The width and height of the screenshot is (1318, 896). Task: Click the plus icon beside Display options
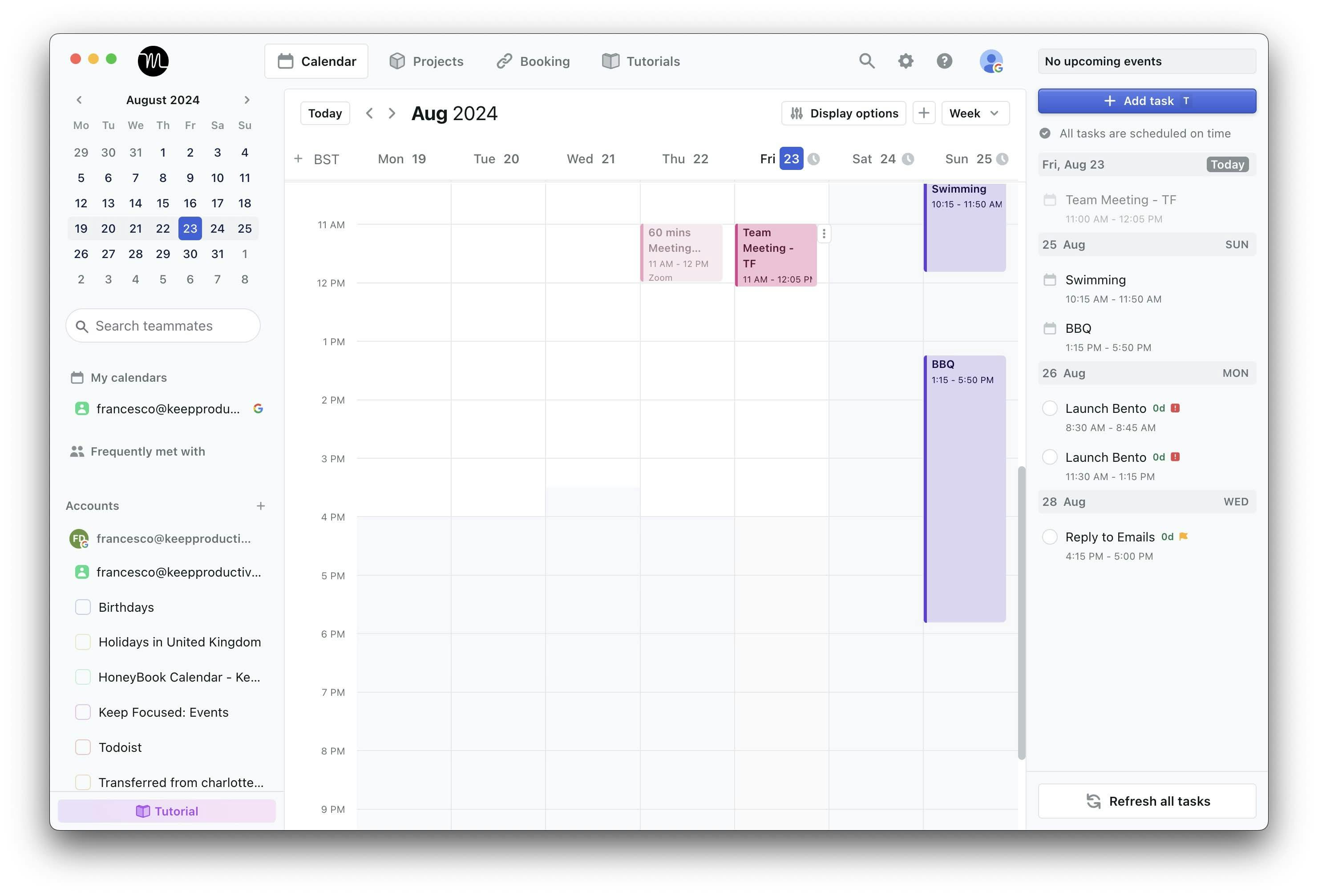(x=924, y=113)
